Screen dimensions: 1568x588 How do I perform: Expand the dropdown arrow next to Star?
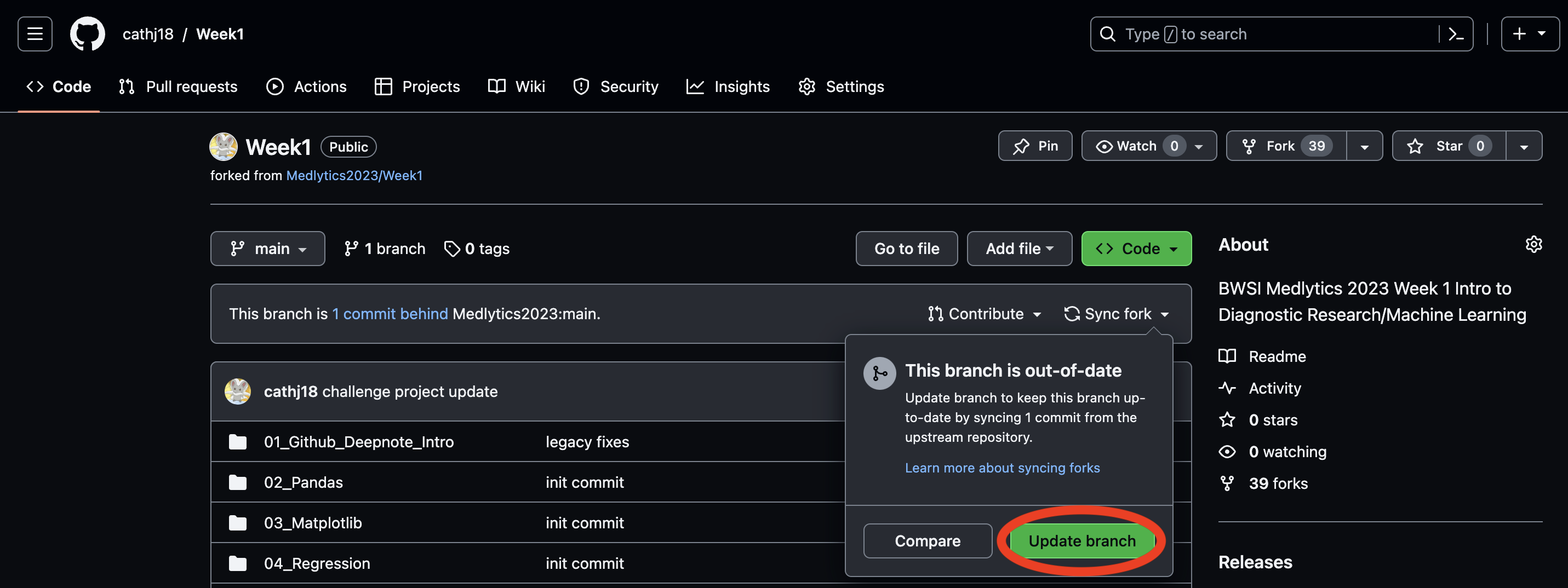[1524, 146]
